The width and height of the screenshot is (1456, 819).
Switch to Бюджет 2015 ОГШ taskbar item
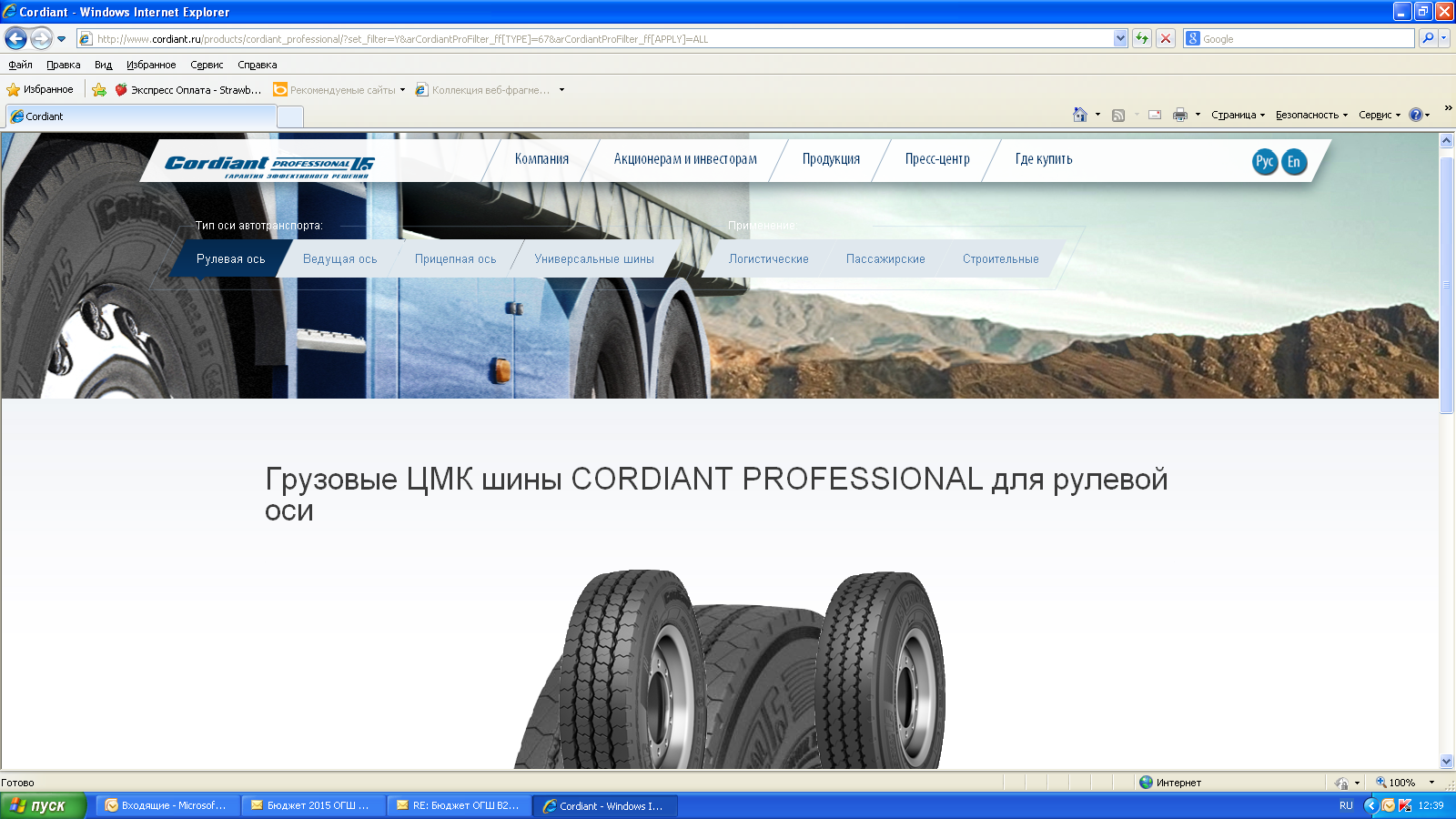click(314, 805)
